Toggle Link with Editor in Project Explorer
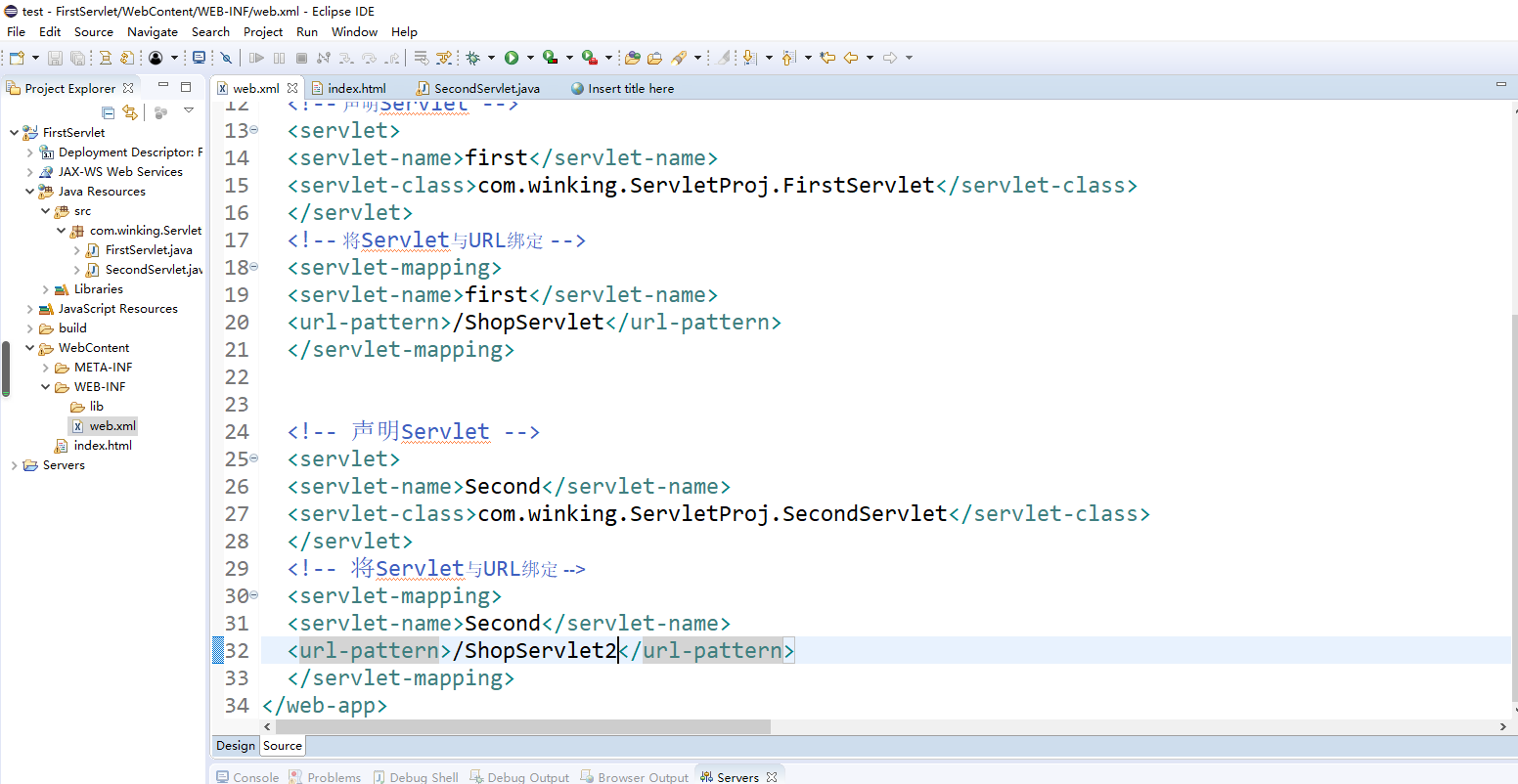1518x784 pixels. pos(130,112)
